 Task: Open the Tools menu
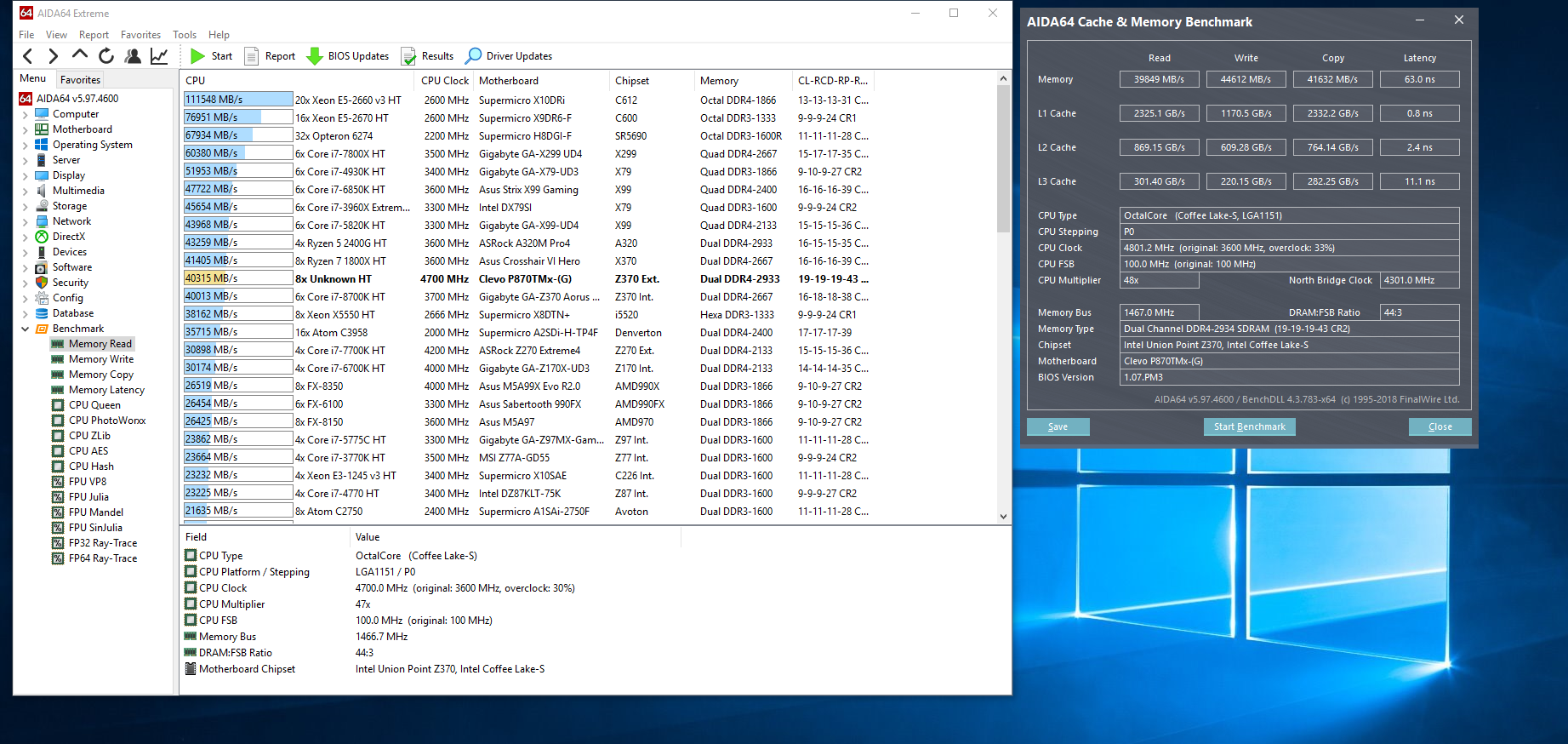click(185, 35)
